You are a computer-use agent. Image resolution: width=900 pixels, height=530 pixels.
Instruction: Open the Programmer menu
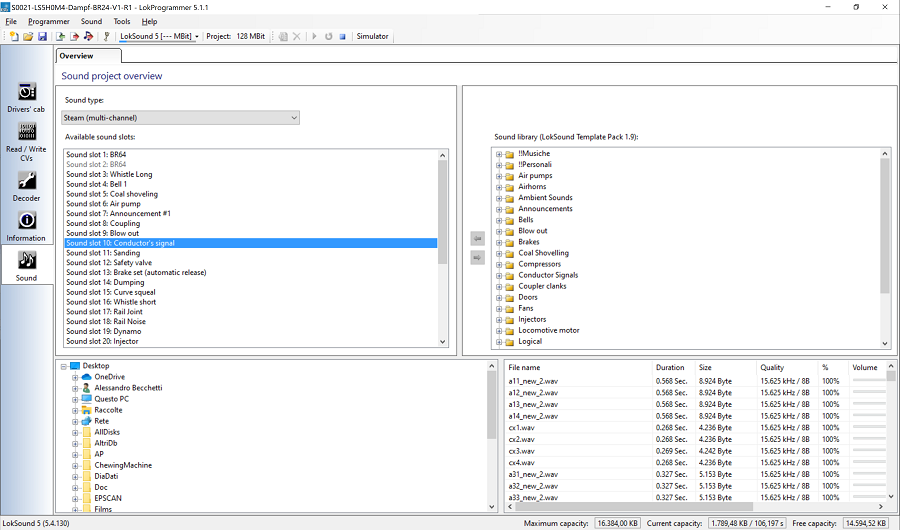pos(48,21)
